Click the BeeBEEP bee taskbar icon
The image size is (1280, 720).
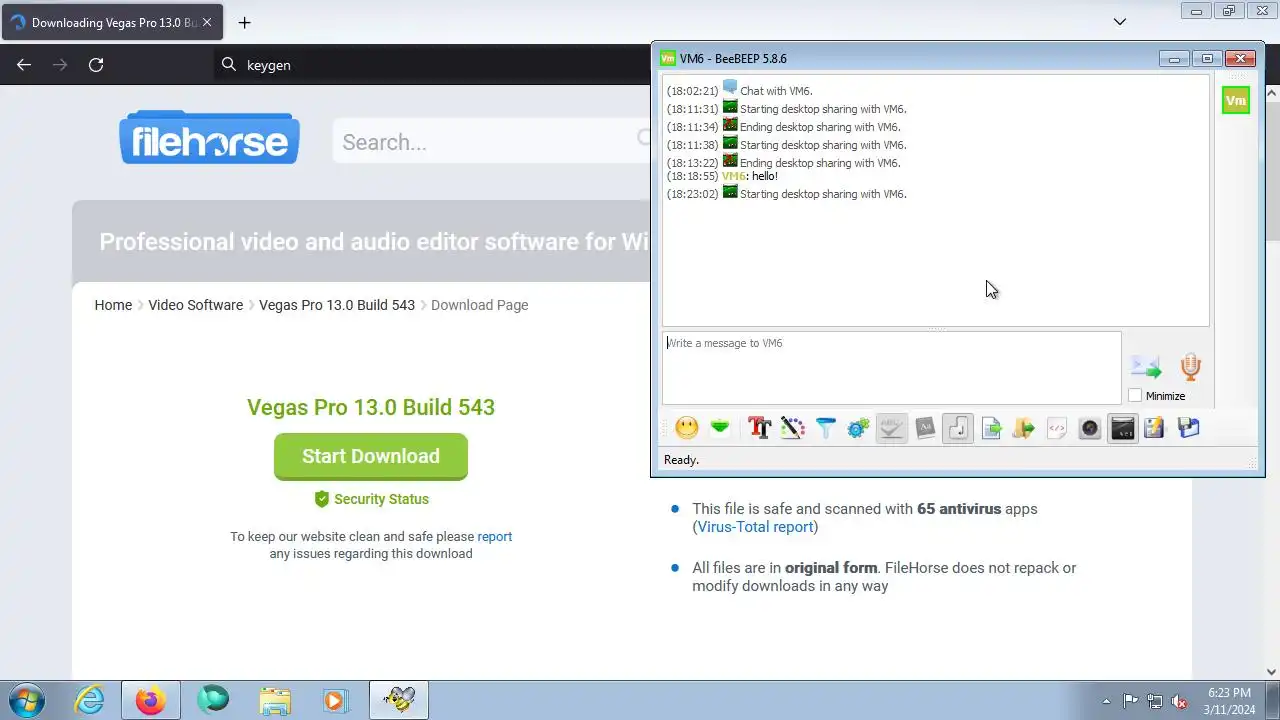[399, 701]
